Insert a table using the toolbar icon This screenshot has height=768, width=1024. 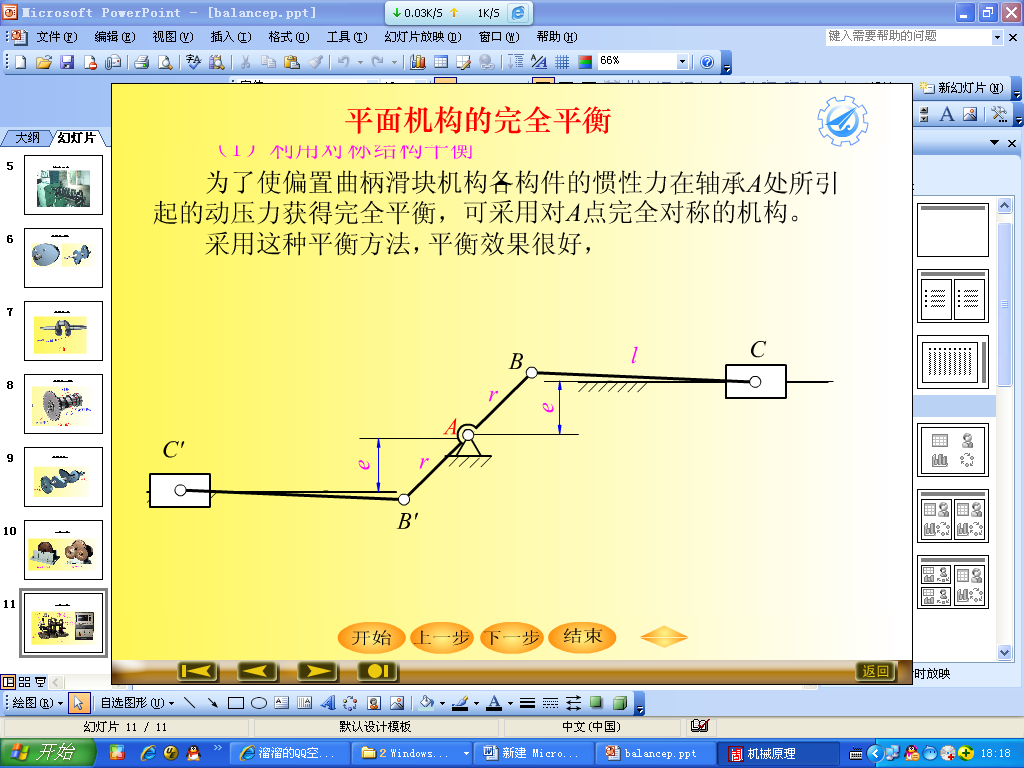coord(441,62)
